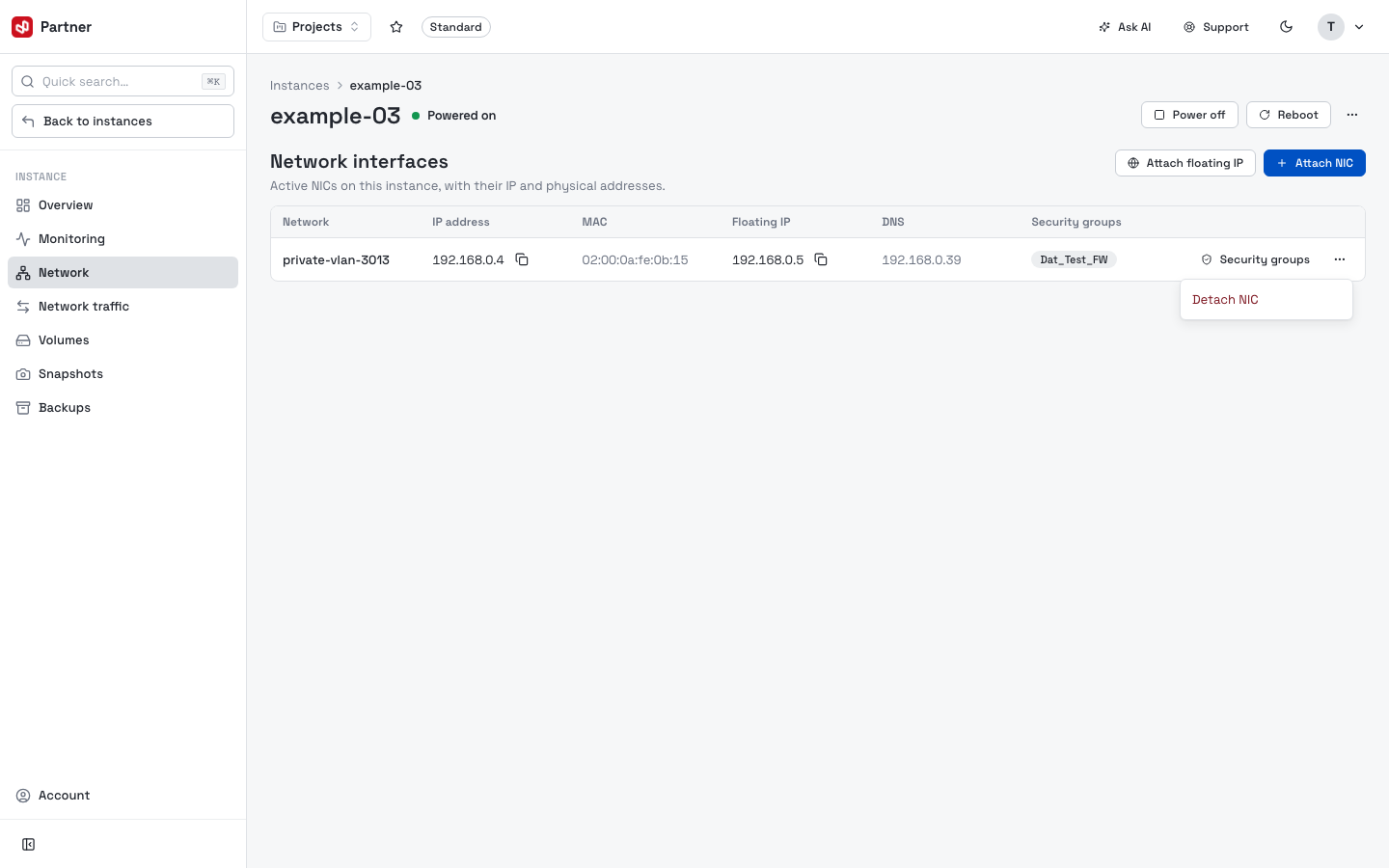Click Floating IP column header
1389x868 pixels.
(x=761, y=222)
